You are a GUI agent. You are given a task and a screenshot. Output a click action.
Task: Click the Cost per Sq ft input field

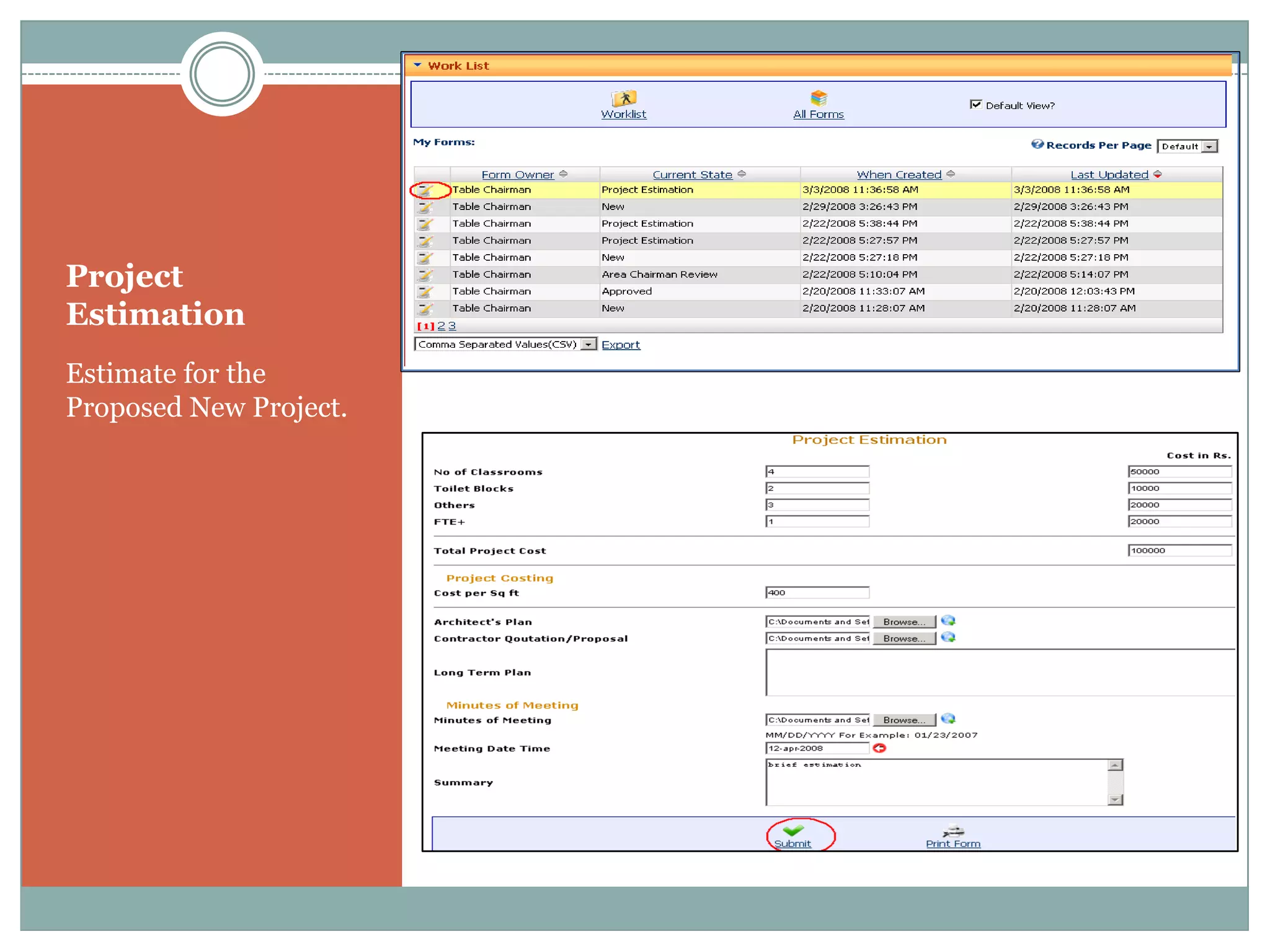(817, 593)
